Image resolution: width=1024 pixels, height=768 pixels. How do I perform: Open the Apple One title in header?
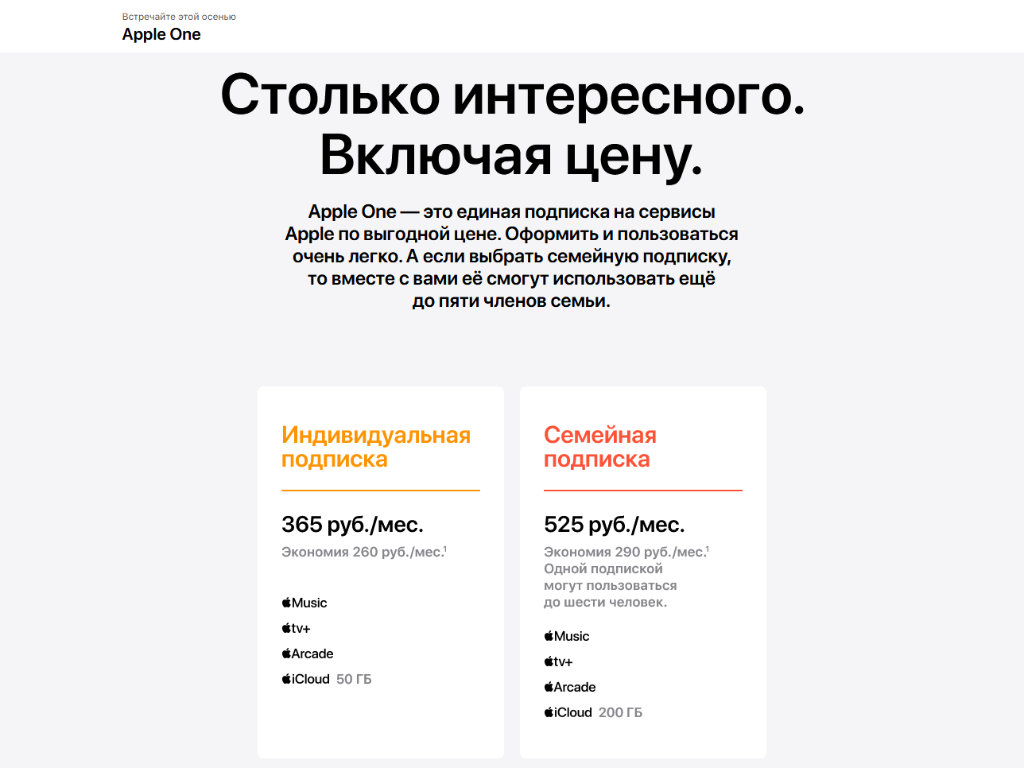[x=161, y=35]
